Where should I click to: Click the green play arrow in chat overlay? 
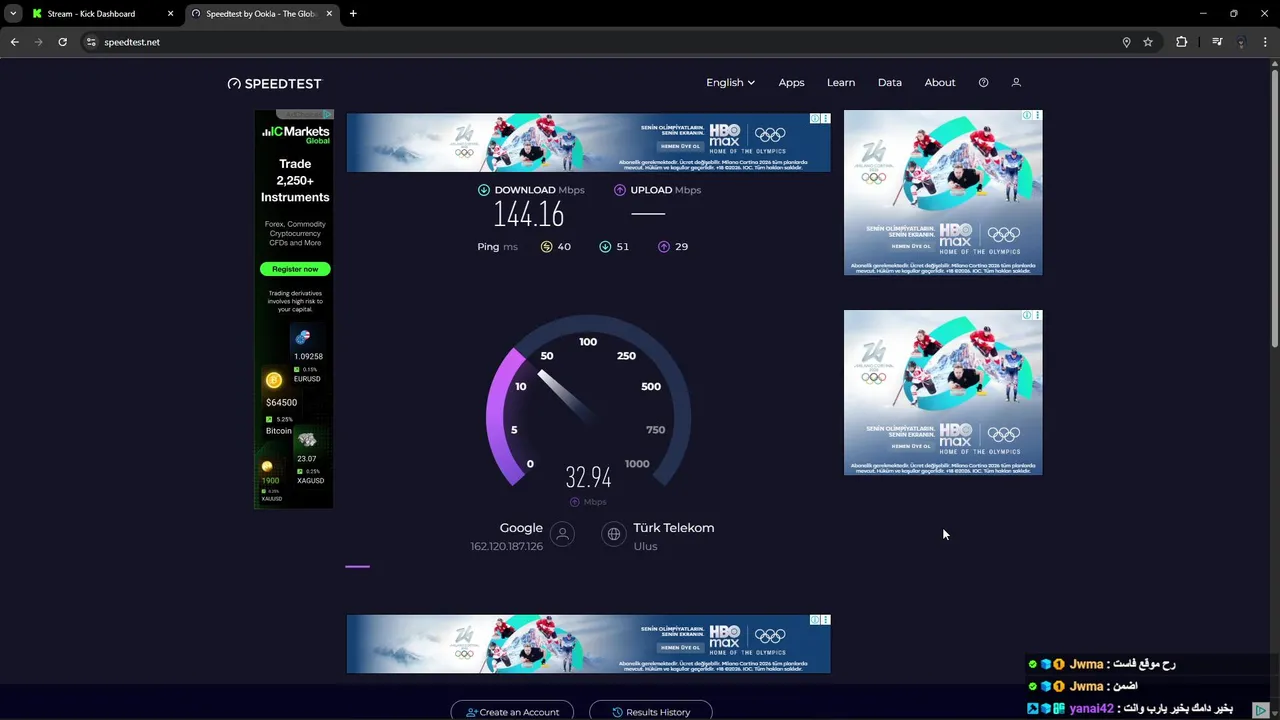pyautogui.click(x=1261, y=710)
